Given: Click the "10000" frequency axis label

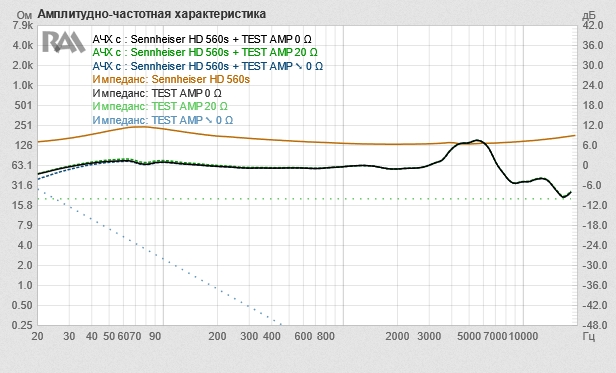Looking at the screenshot, I should (523, 336).
